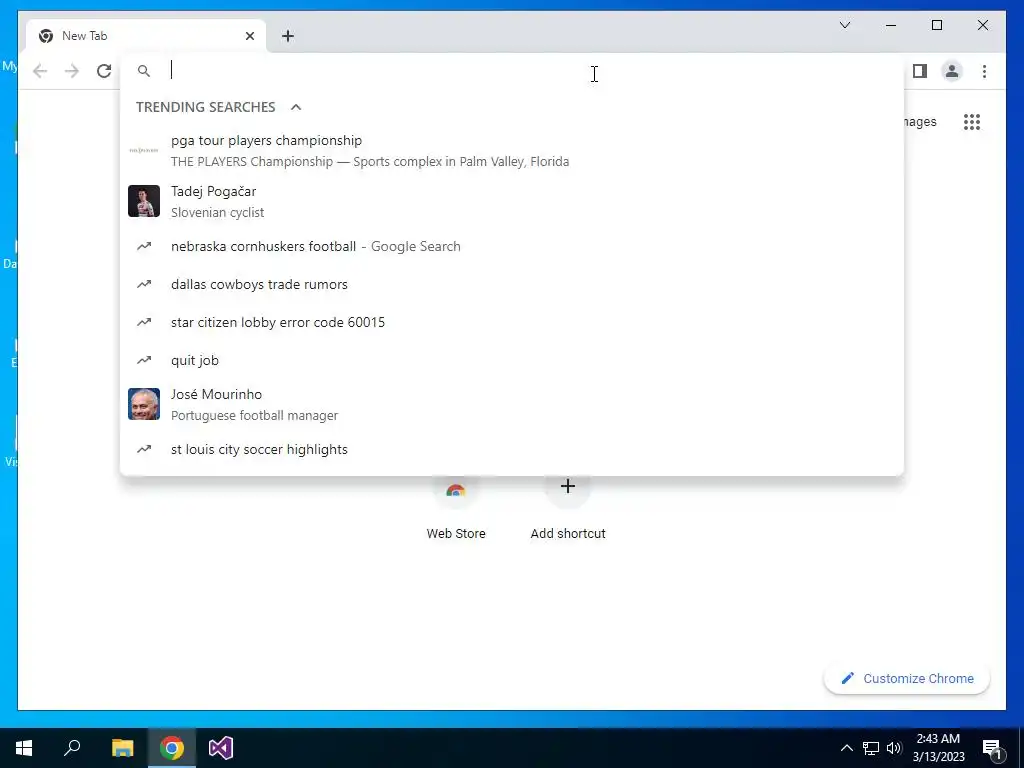The width and height of the screenshot is (1024, 768).
Task: Click trending icon beside dallas cowboys
Action: point(144,284)
